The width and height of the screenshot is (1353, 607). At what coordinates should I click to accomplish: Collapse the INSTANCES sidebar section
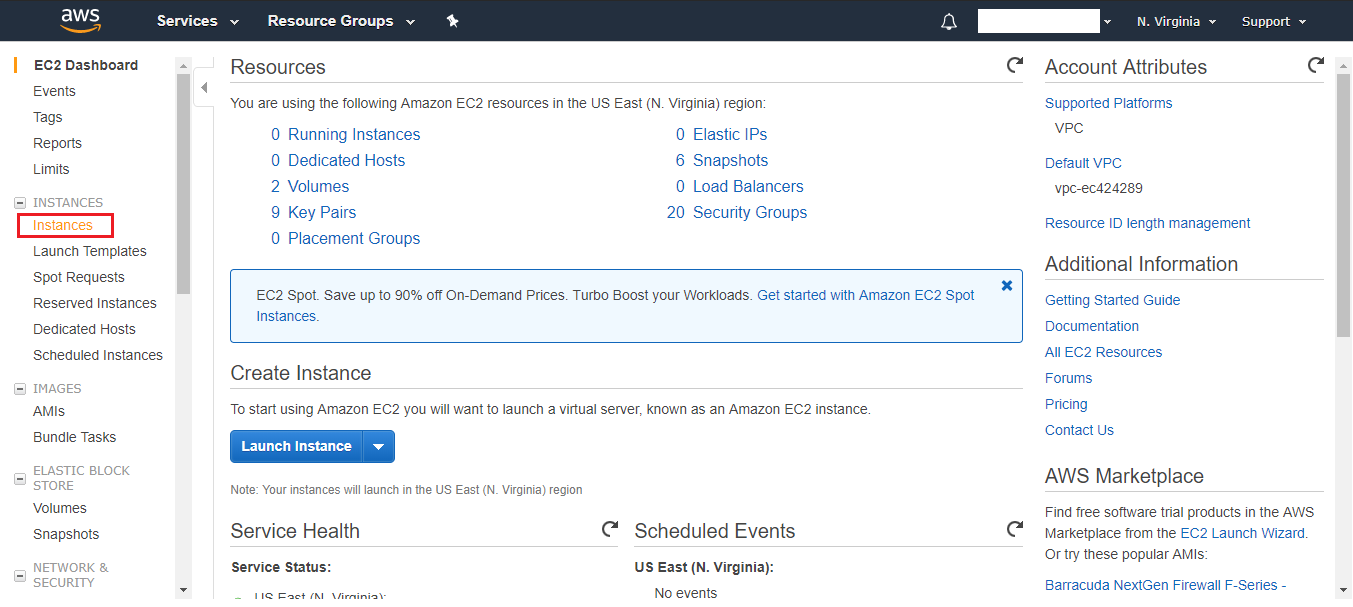point(20,203)
